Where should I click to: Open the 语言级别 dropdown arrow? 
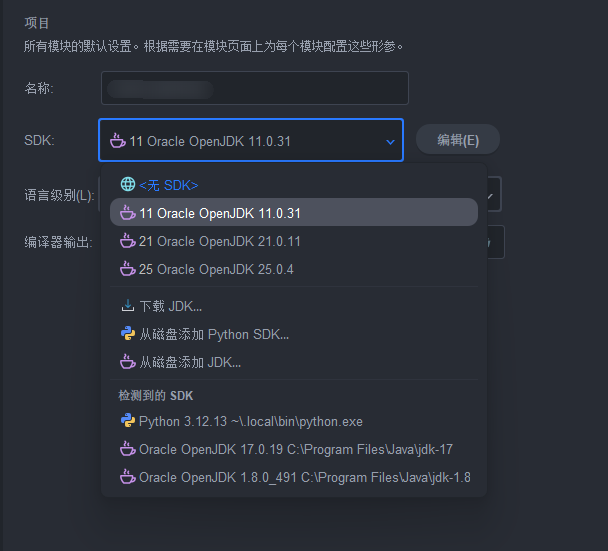point(491,196)
